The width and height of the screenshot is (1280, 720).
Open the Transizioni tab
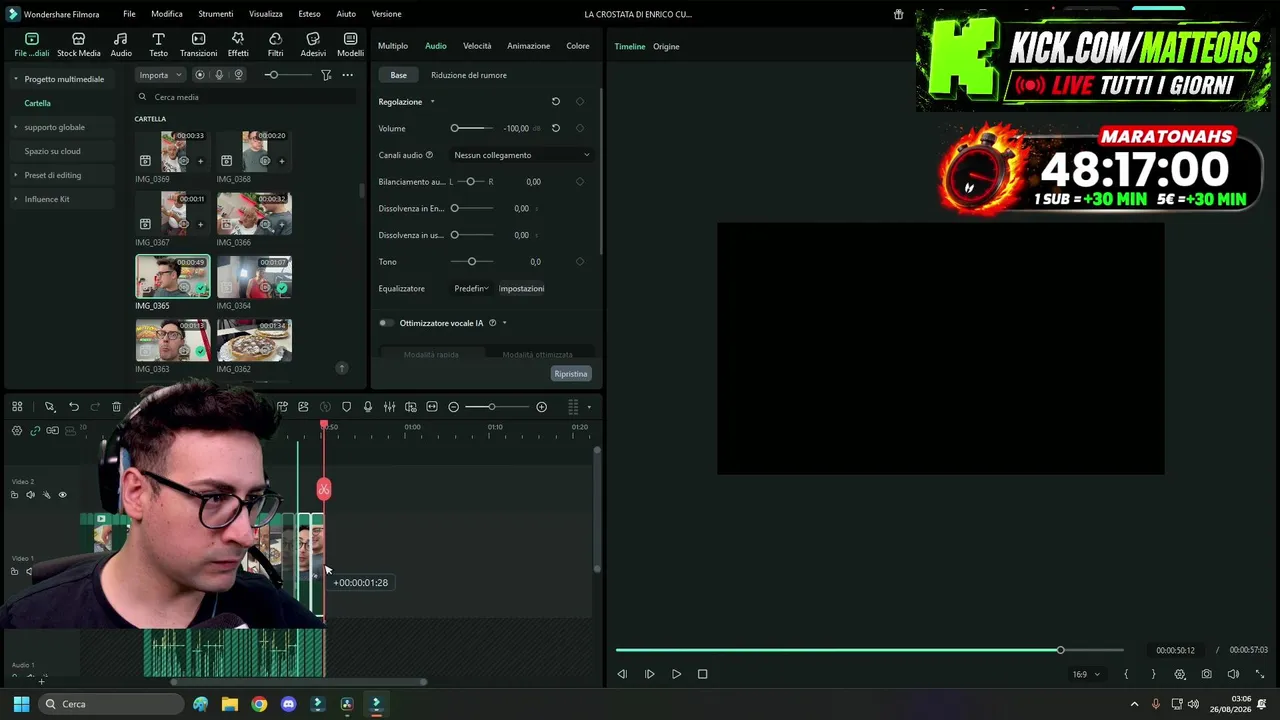[198, 44]
